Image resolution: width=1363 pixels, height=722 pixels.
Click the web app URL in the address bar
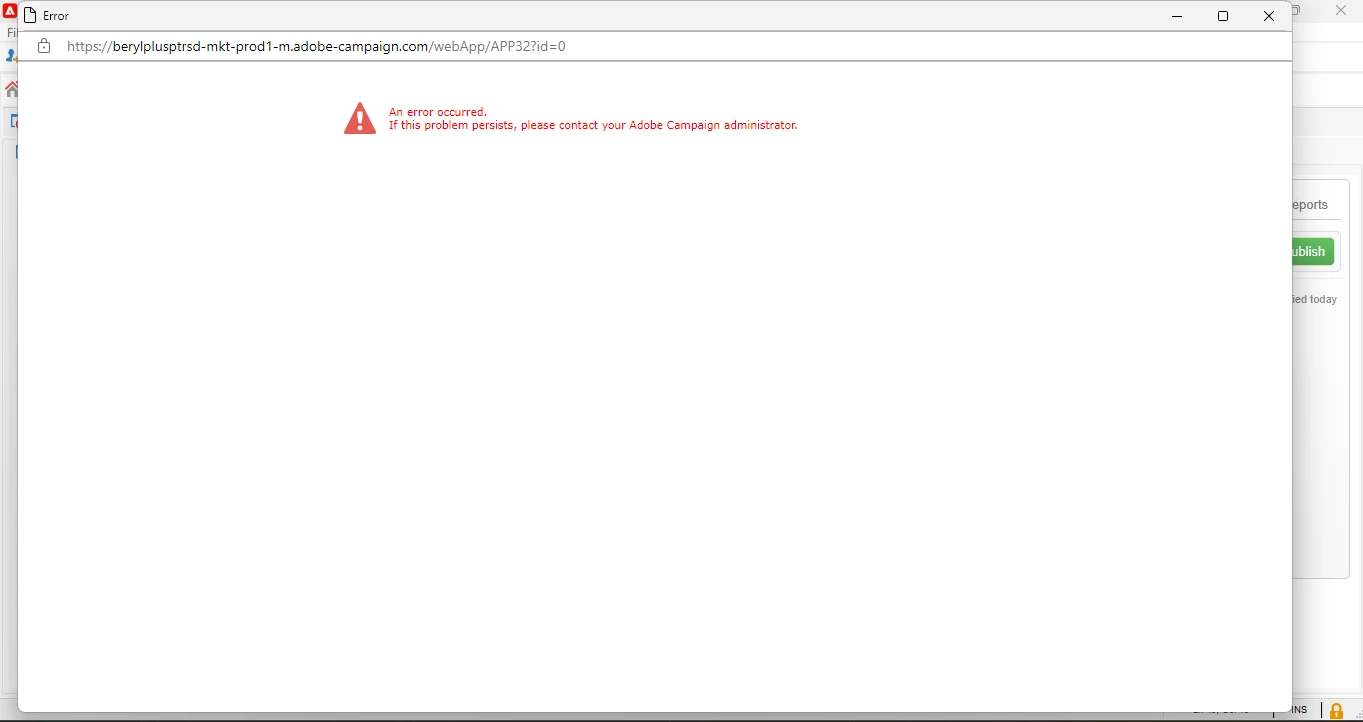point(317,47)
